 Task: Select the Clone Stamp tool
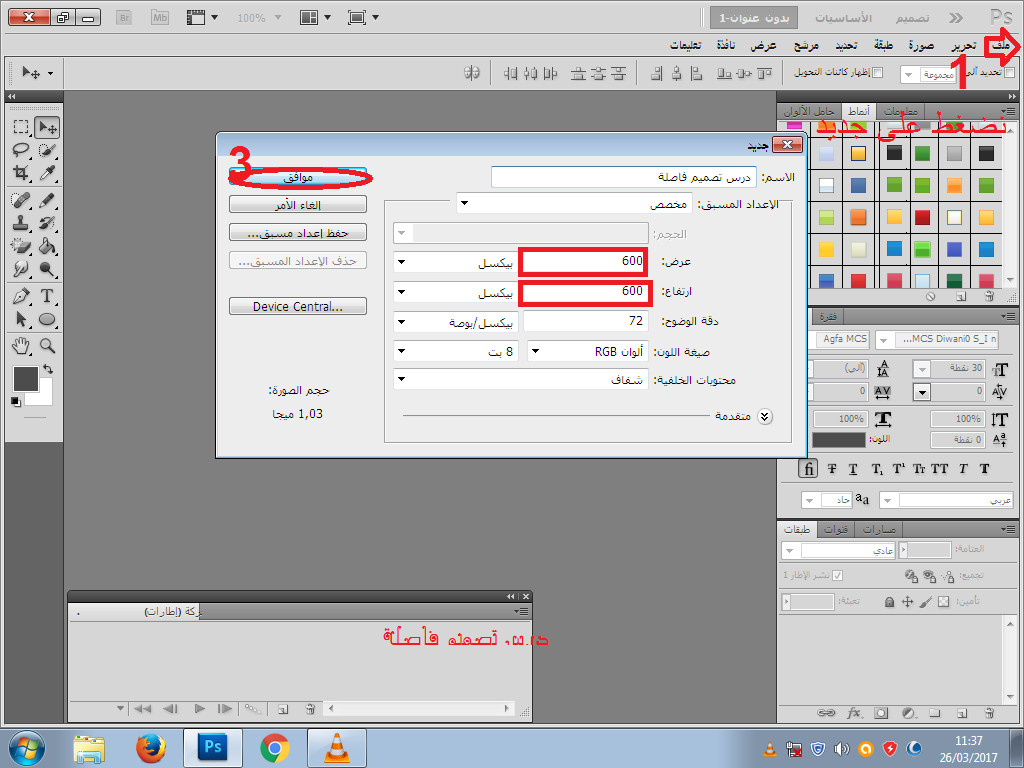(21, 222)
